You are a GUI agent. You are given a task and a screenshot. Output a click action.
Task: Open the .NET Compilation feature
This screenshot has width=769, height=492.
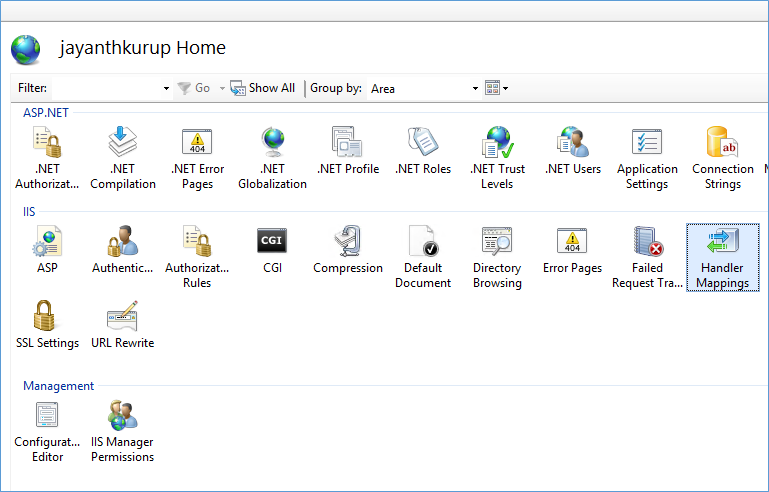coord(123,158)
